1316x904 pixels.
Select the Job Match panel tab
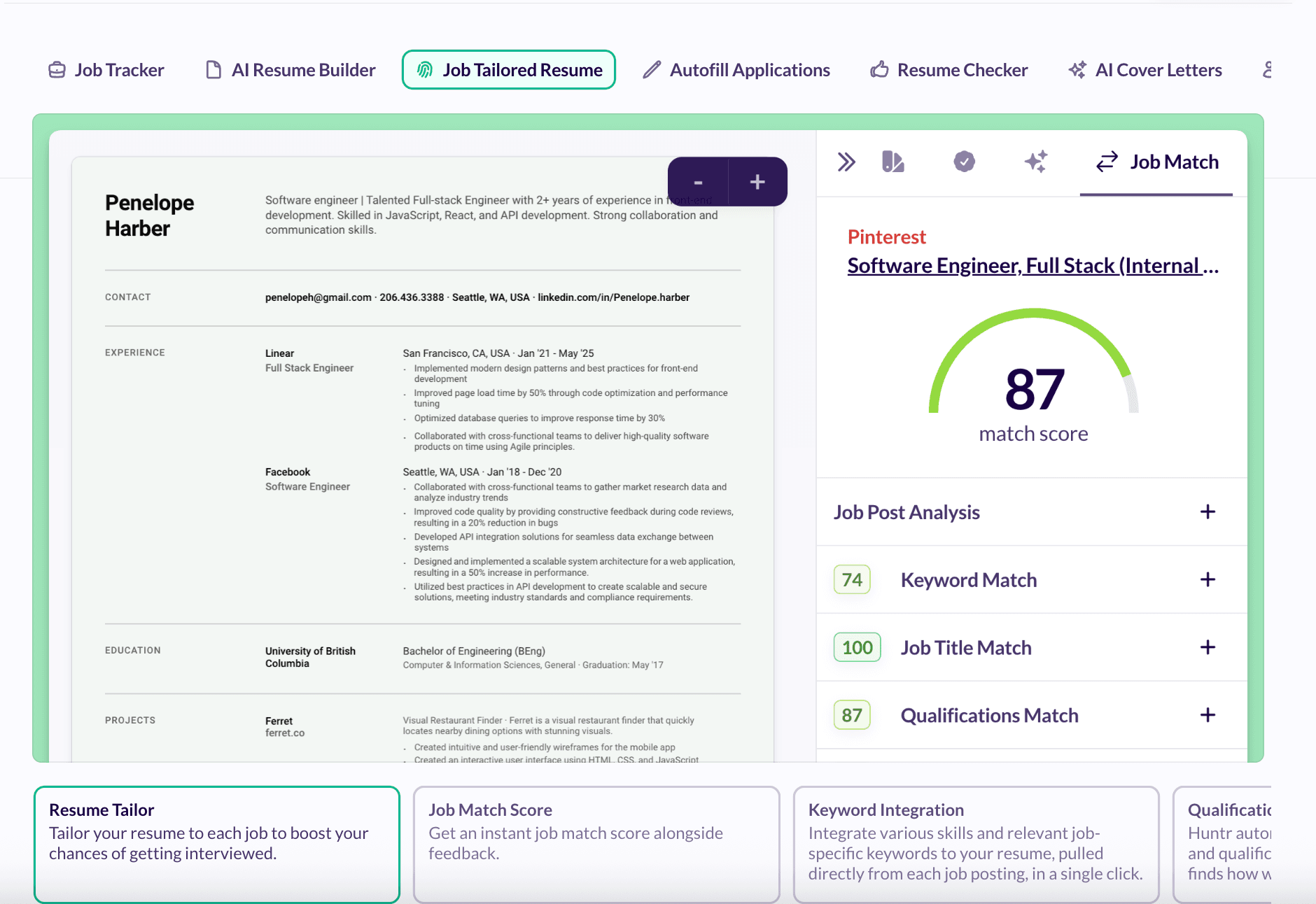1157,162
